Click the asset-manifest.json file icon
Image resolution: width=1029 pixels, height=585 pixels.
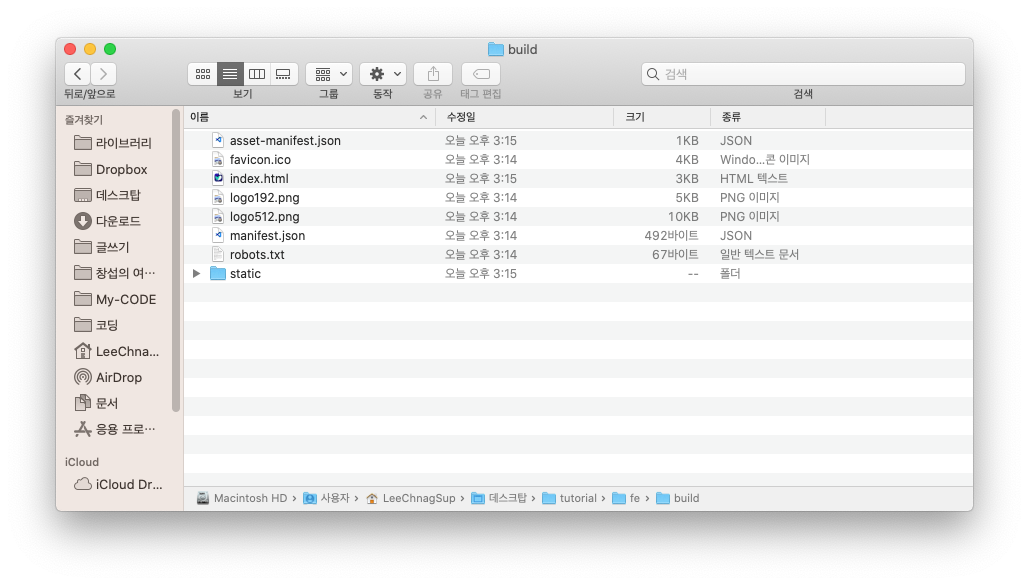tap(218, 140)
